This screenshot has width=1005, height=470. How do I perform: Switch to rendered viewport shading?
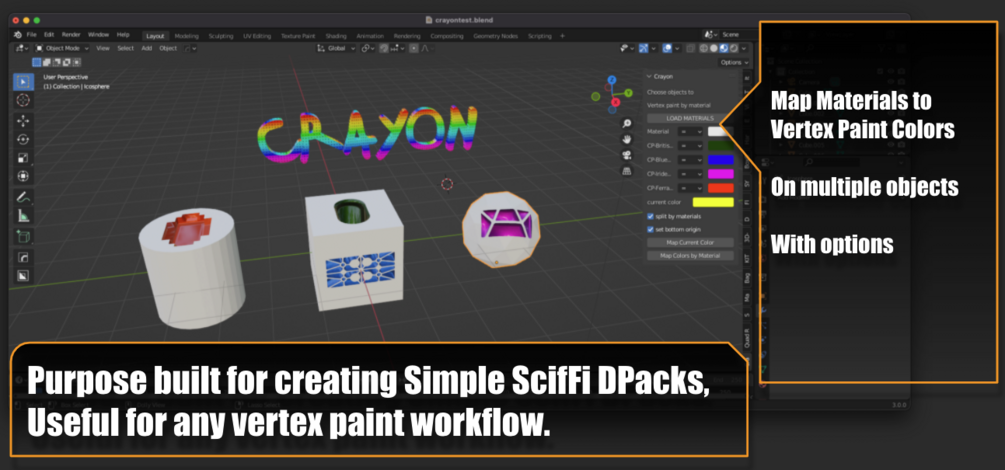[733, 48]
